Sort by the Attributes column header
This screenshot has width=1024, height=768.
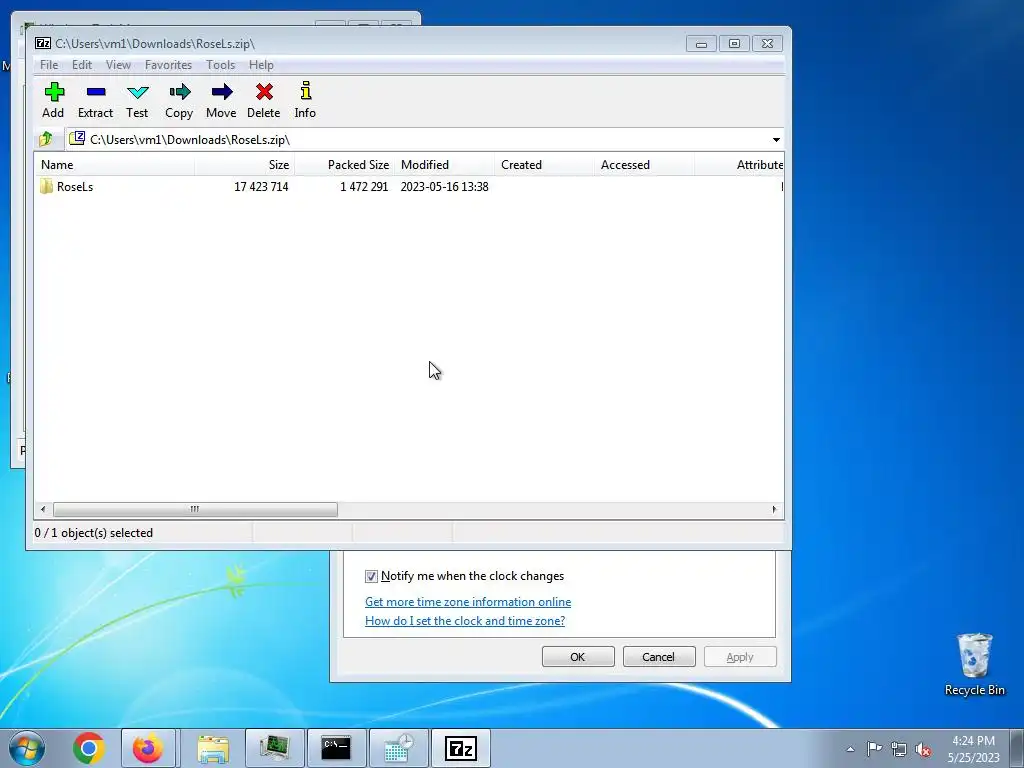tap(739, 165)
